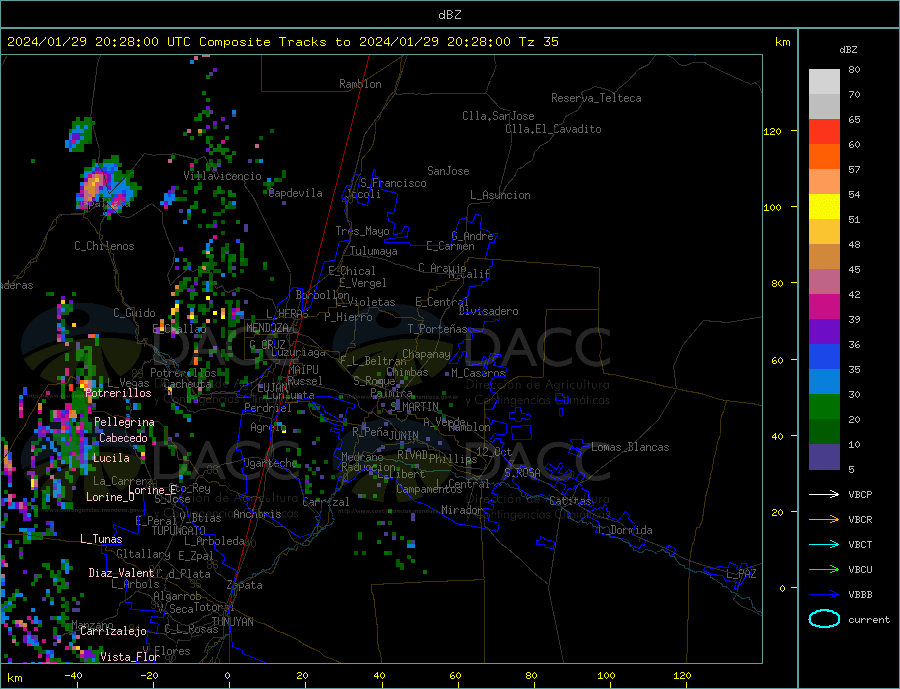The width and height of the screenshot is (900, 689).
Task: Click the L_Asuncion map label
Action: 500,195
